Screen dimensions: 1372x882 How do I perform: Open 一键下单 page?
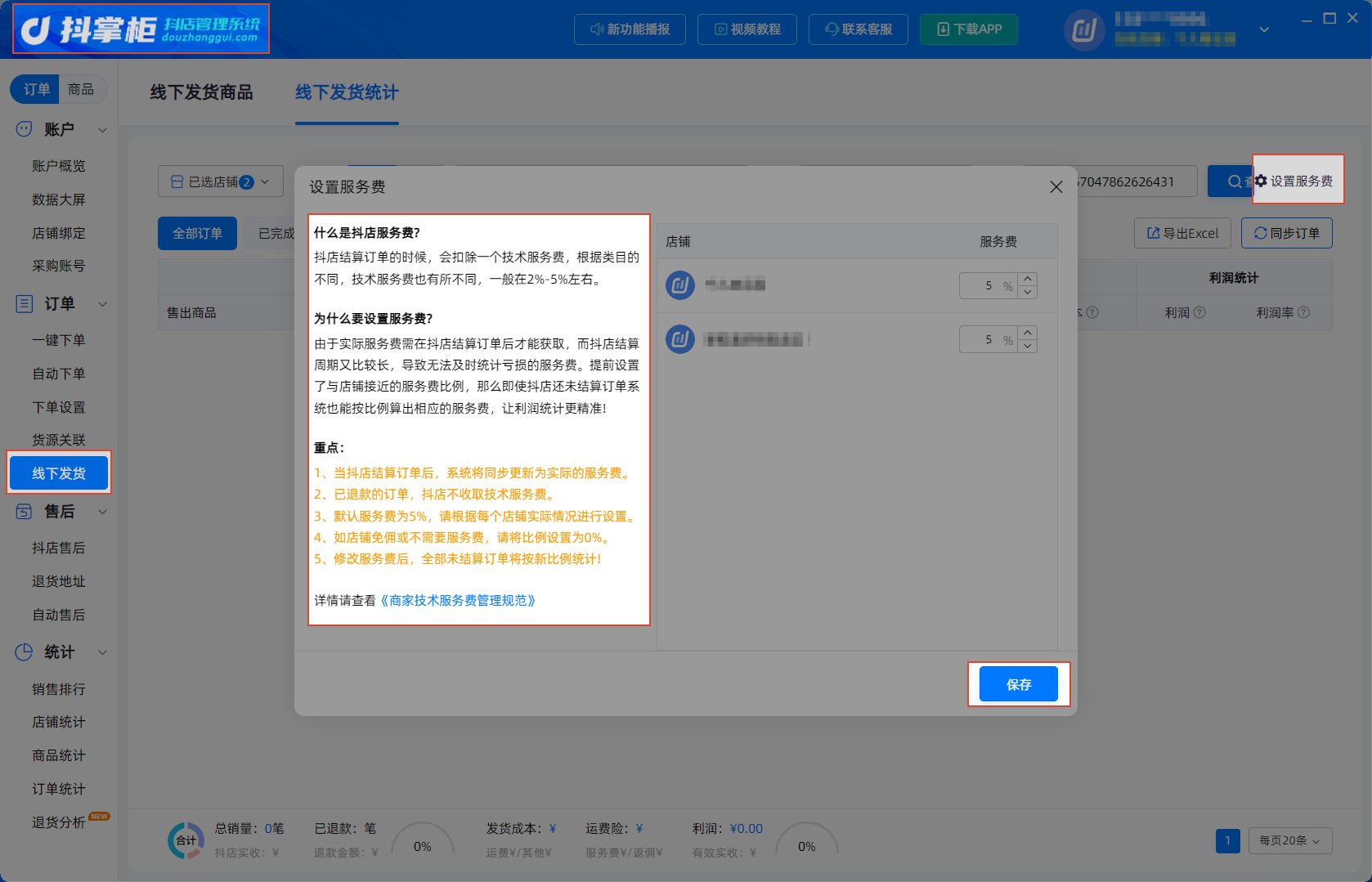[x=59, y=340]
